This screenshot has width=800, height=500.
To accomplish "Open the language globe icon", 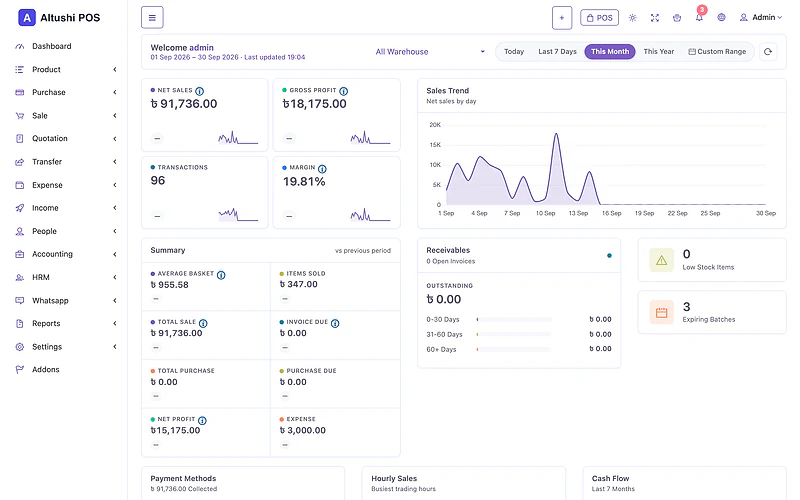I will tap(721, 17).
